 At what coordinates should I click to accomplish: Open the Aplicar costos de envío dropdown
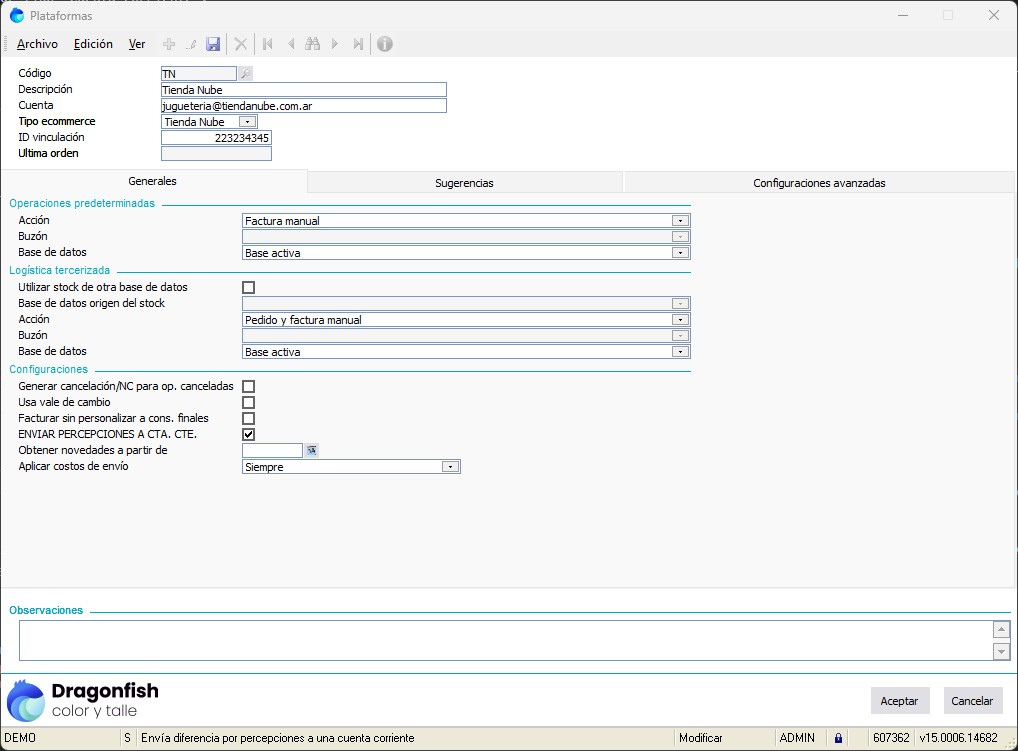coord(450,467)
